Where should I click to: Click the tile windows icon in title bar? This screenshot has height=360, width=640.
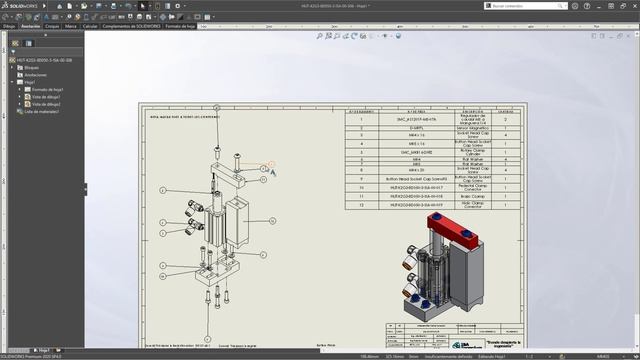(611, 6)
